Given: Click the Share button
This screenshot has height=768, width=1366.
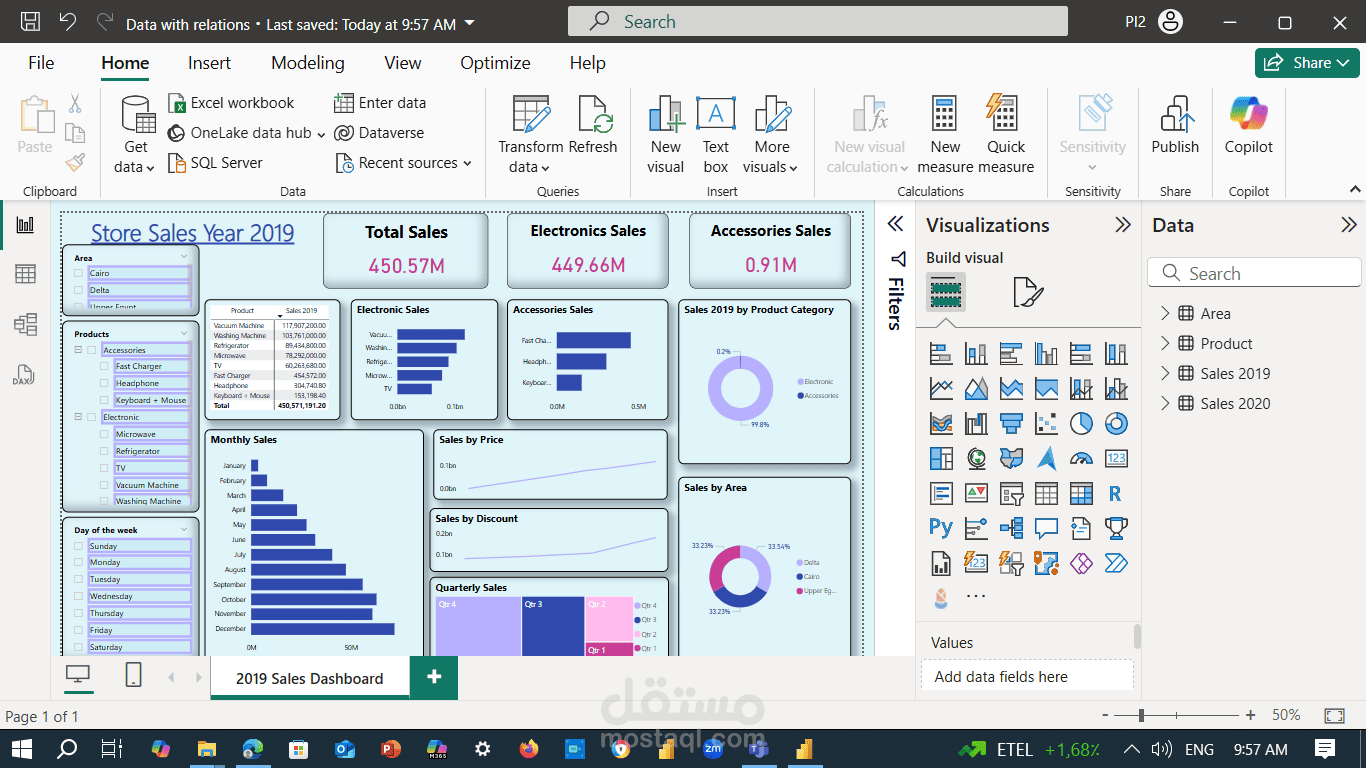Looking at the screenshot, I should (1307, 63).
